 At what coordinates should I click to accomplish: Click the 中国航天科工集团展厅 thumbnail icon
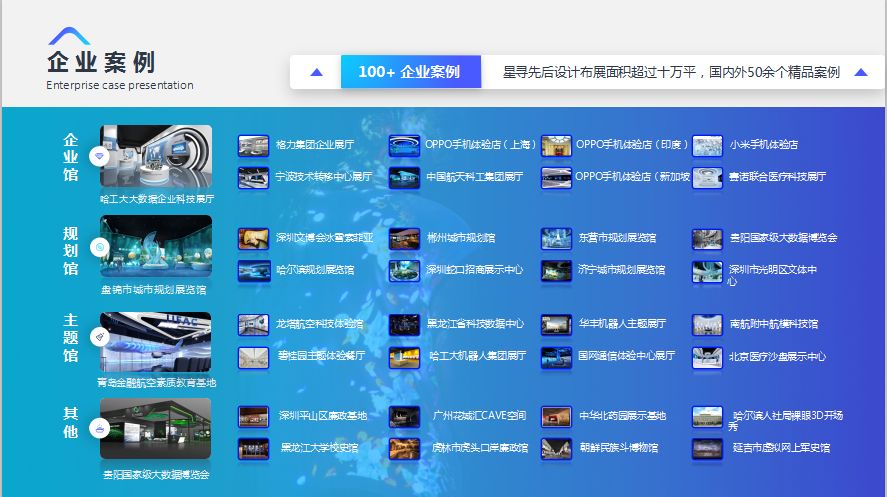[x=404, y=178]
